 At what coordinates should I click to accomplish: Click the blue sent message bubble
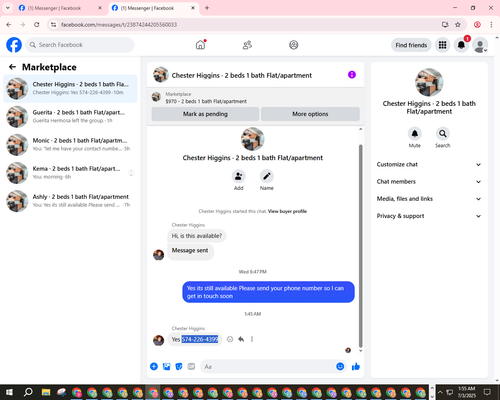point(268,292)
